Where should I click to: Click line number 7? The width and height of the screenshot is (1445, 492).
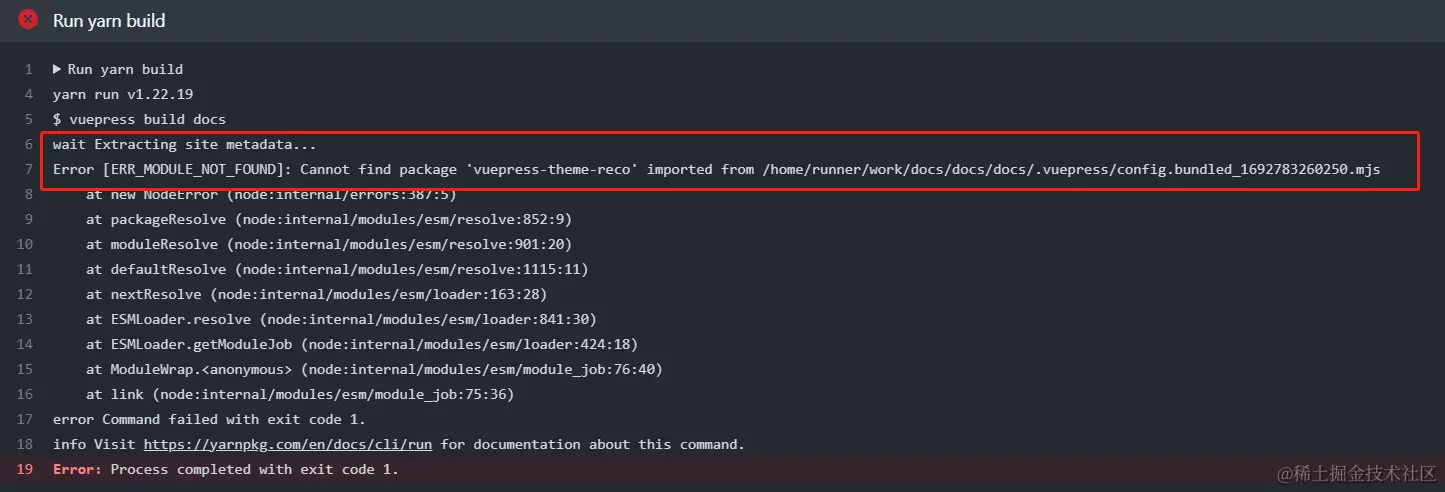click(28, 169)
